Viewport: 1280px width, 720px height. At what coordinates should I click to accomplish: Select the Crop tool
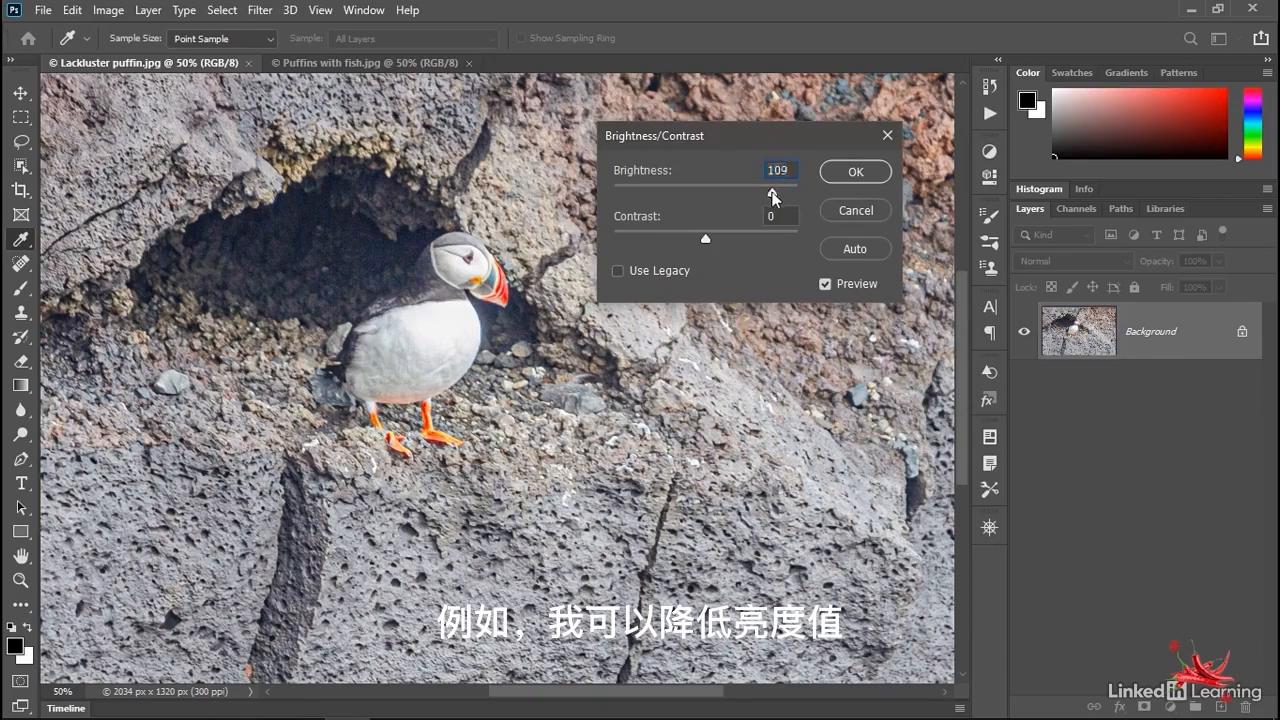pos(21,190)
